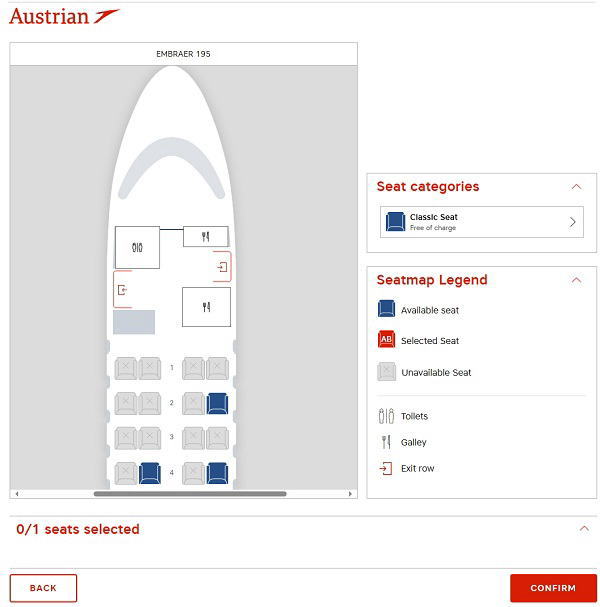Select the available left-side blue seat in row 4
600x607 pixels.
point(150,473)
